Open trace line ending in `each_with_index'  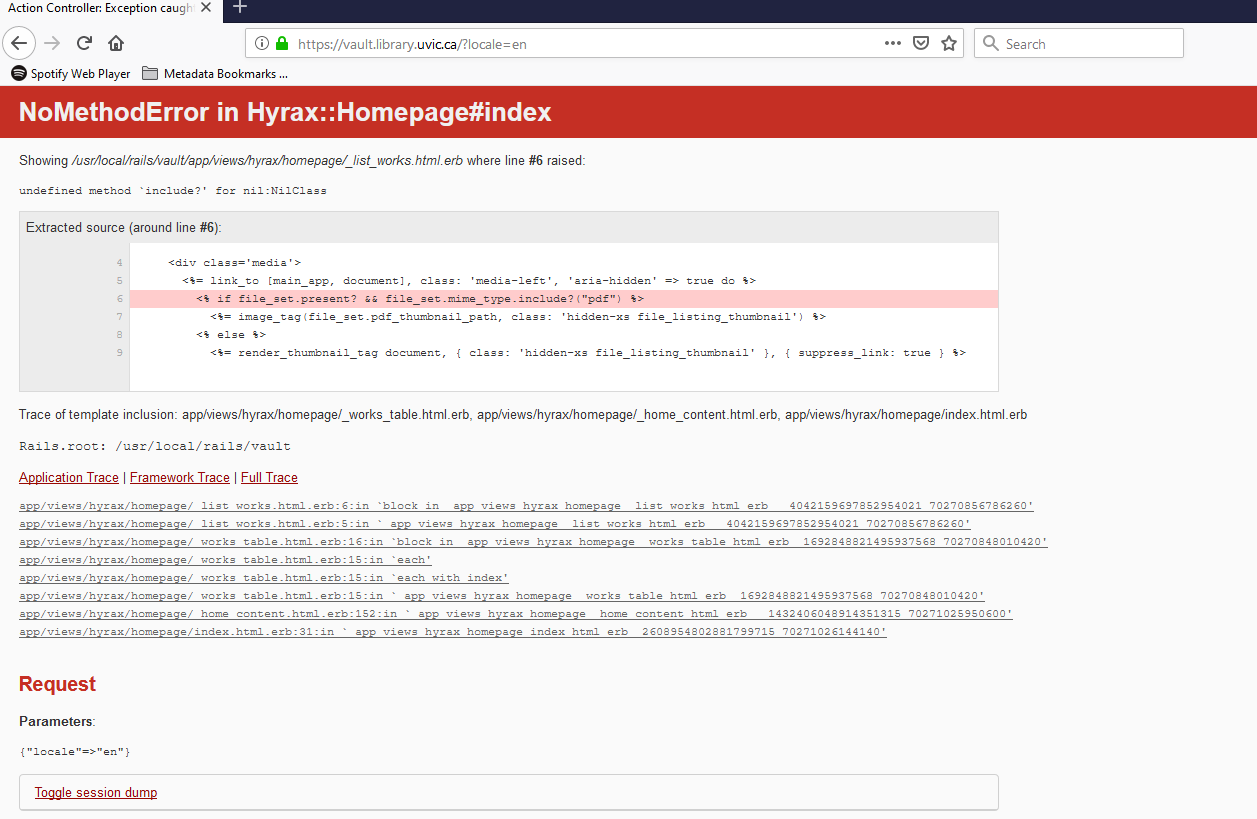click(x=264, y=578)
